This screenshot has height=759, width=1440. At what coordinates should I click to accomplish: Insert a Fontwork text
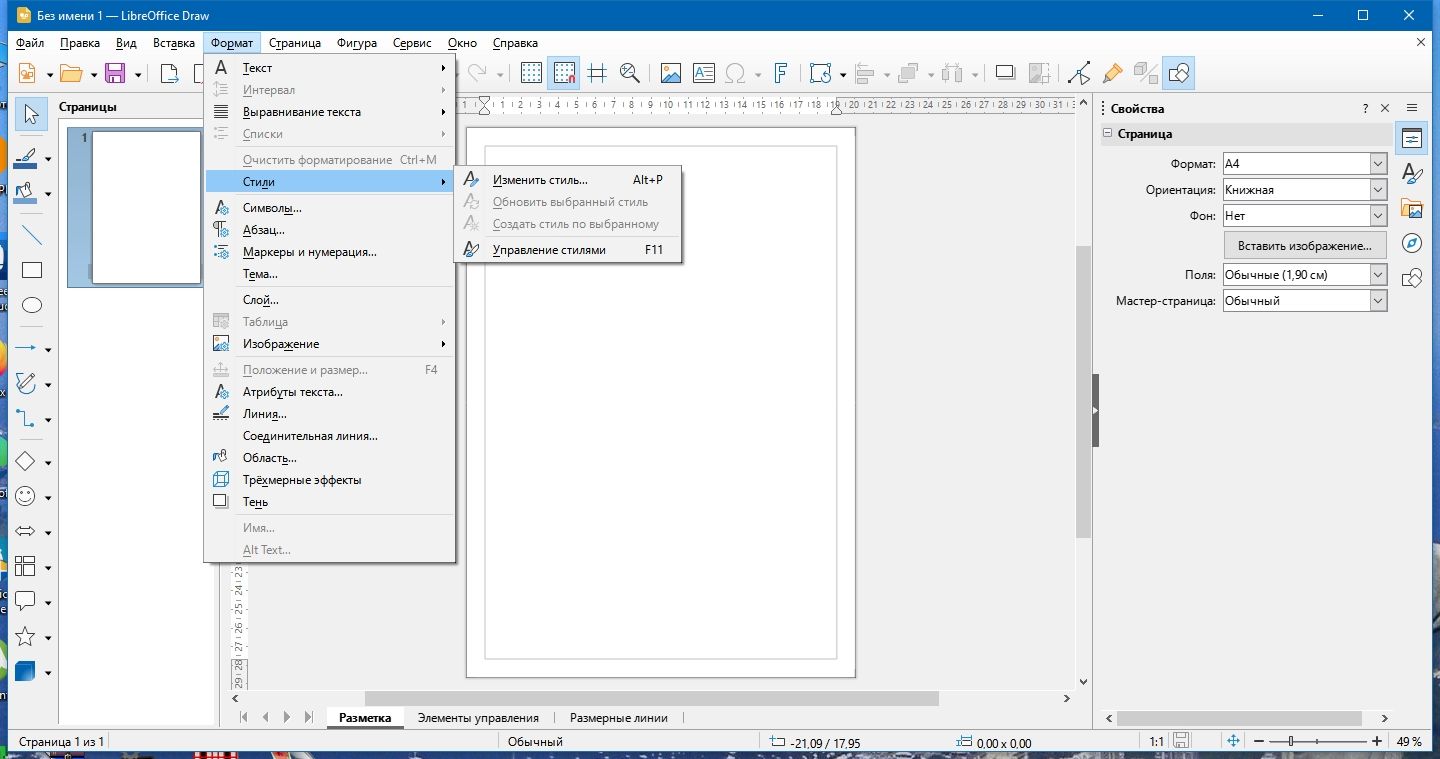click(780, 73)
